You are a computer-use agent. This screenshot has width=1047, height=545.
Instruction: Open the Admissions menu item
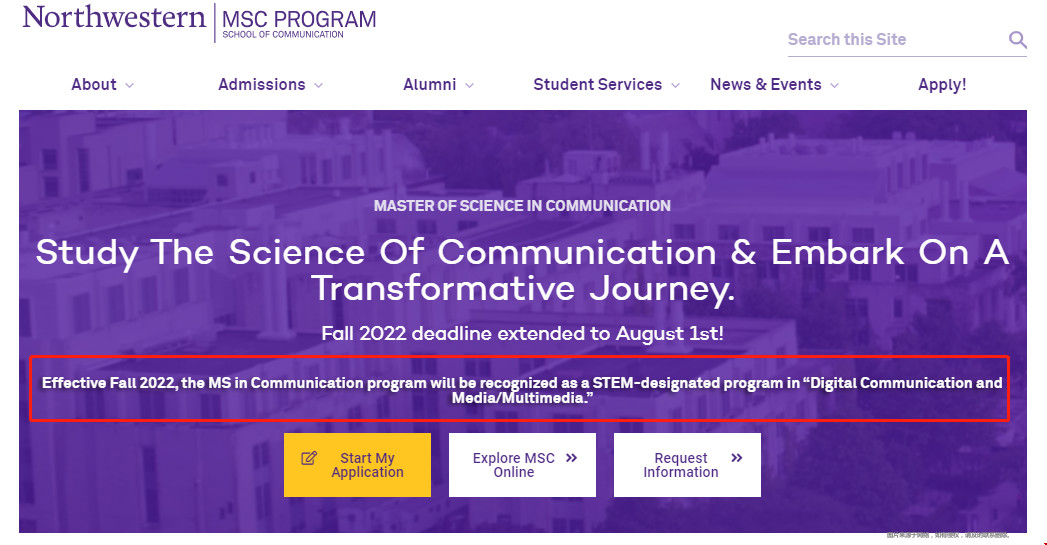(262, 85)
